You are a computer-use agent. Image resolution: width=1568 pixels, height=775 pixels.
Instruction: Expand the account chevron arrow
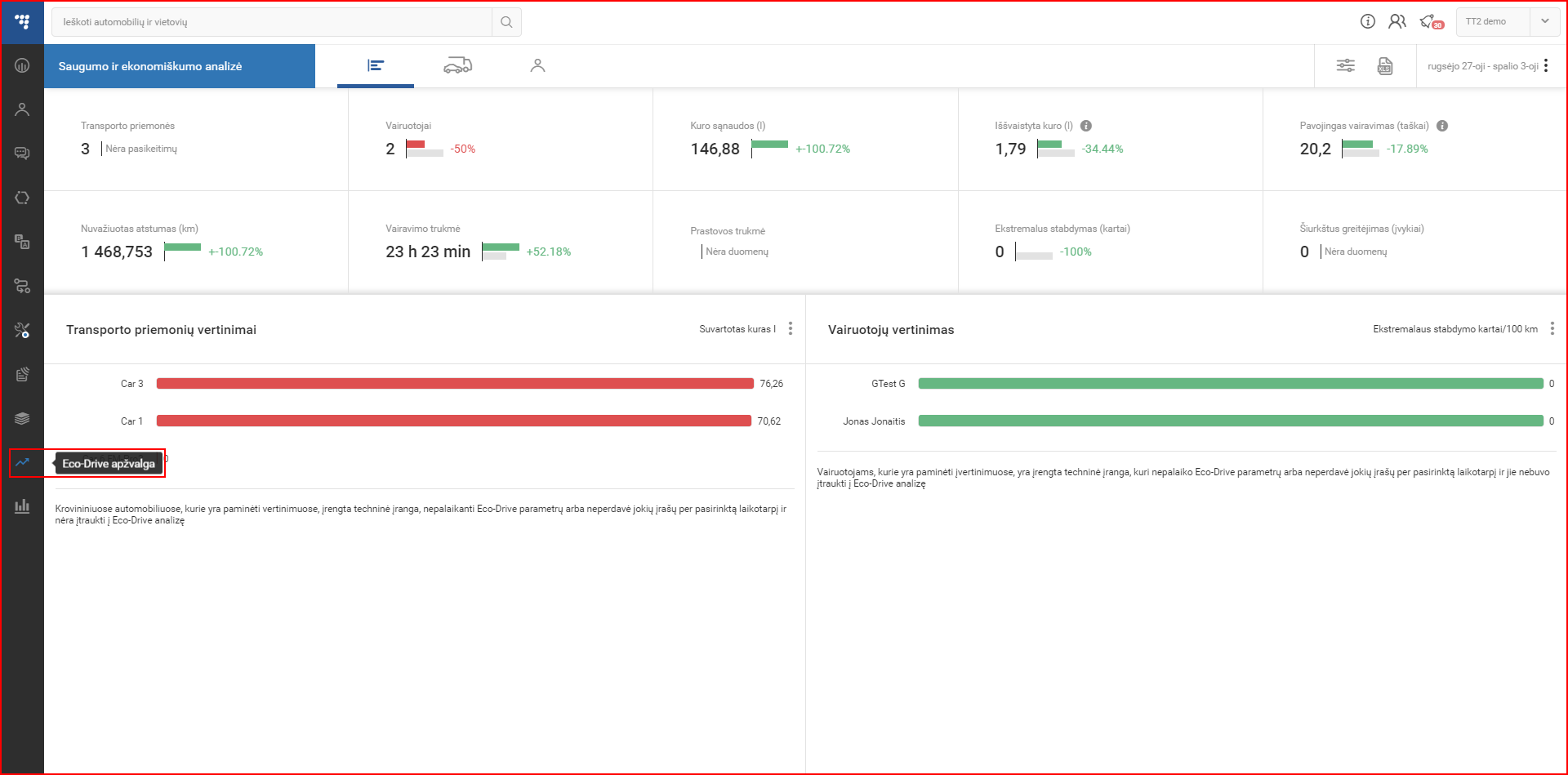pyautogui.click(x=1545, y=22)
